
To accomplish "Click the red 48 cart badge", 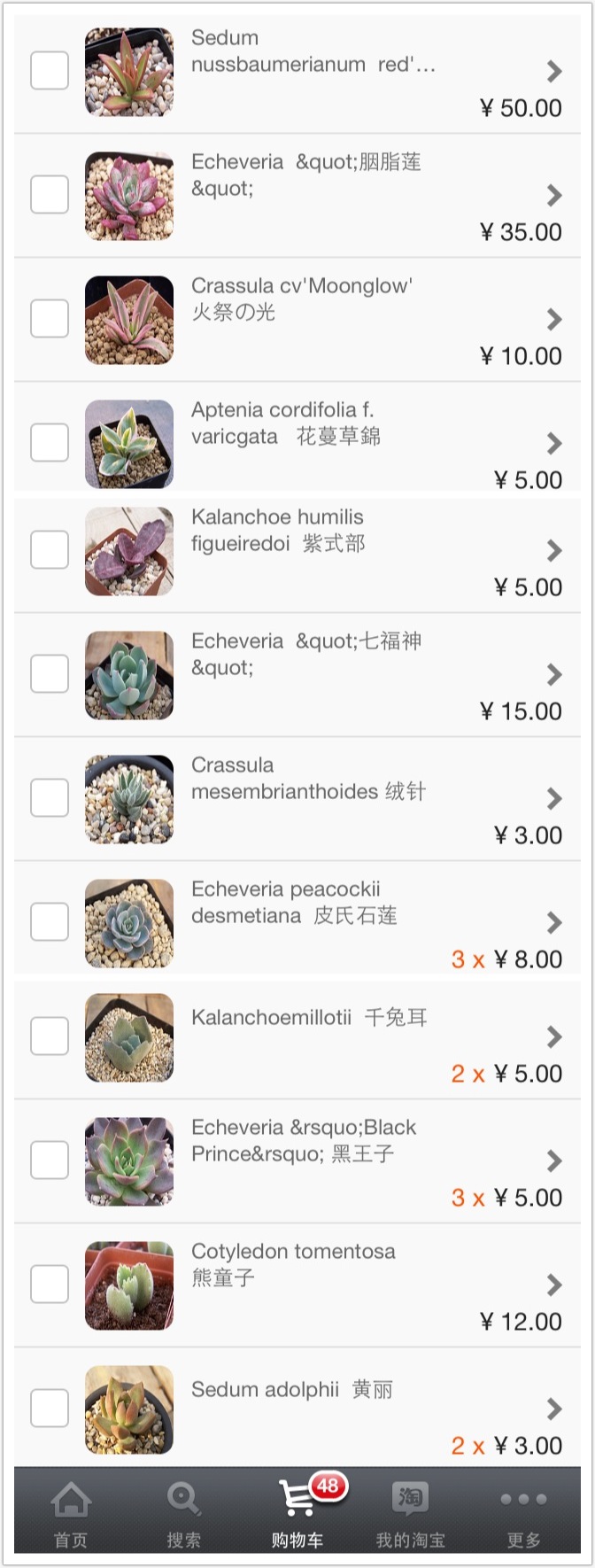I will 328,1486.
